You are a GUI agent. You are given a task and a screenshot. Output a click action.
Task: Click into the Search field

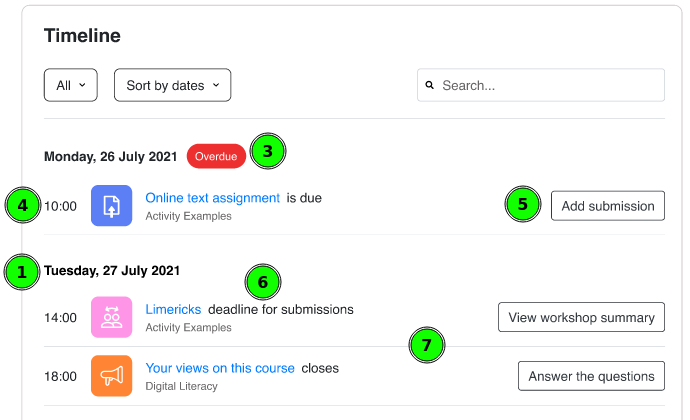[541, 85]
